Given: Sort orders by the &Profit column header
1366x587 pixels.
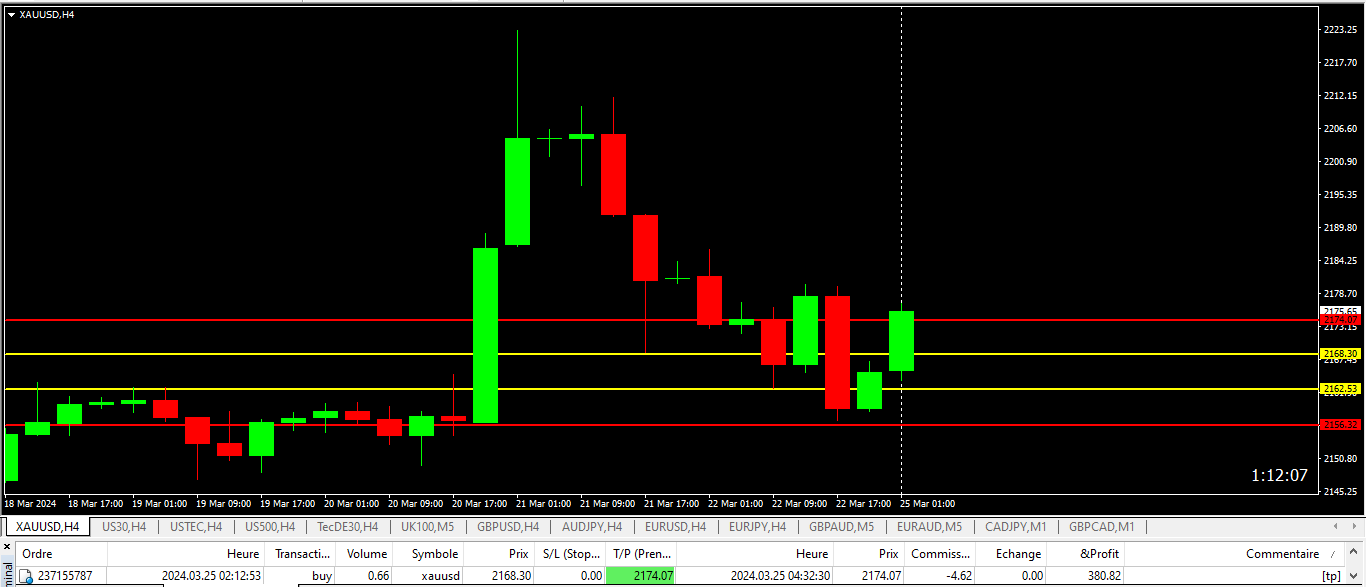Looking at the screenshot, I should (1100, 553).
